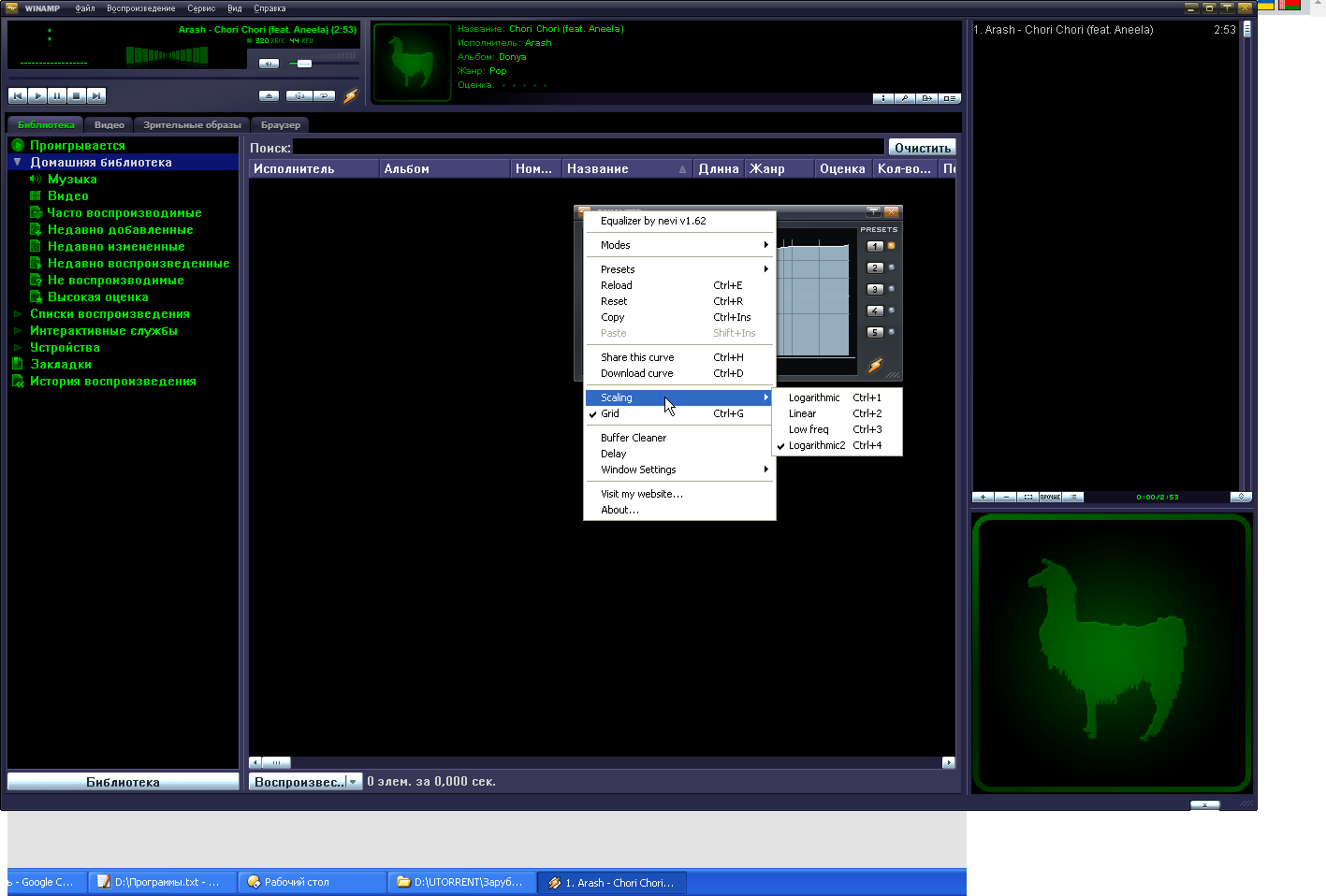Screen dimensions: 1326x896
Task: Select Logarithmic2 scaling option
Action: tap(838, 445)
